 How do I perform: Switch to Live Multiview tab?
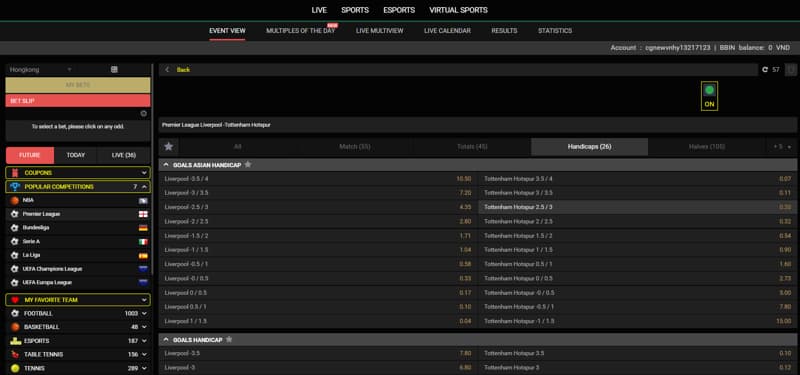click(380, 31)
